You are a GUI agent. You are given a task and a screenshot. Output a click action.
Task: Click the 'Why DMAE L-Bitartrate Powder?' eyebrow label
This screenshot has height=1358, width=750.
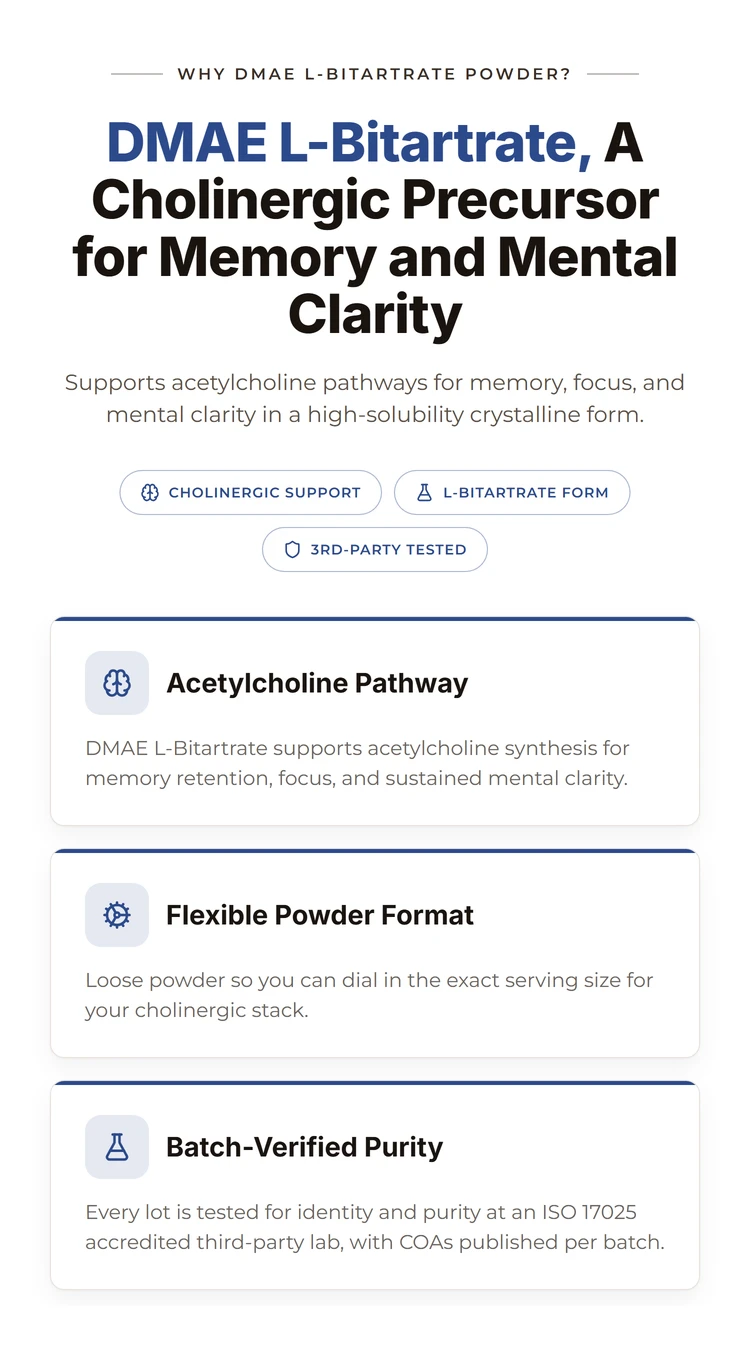click(374, 74)
